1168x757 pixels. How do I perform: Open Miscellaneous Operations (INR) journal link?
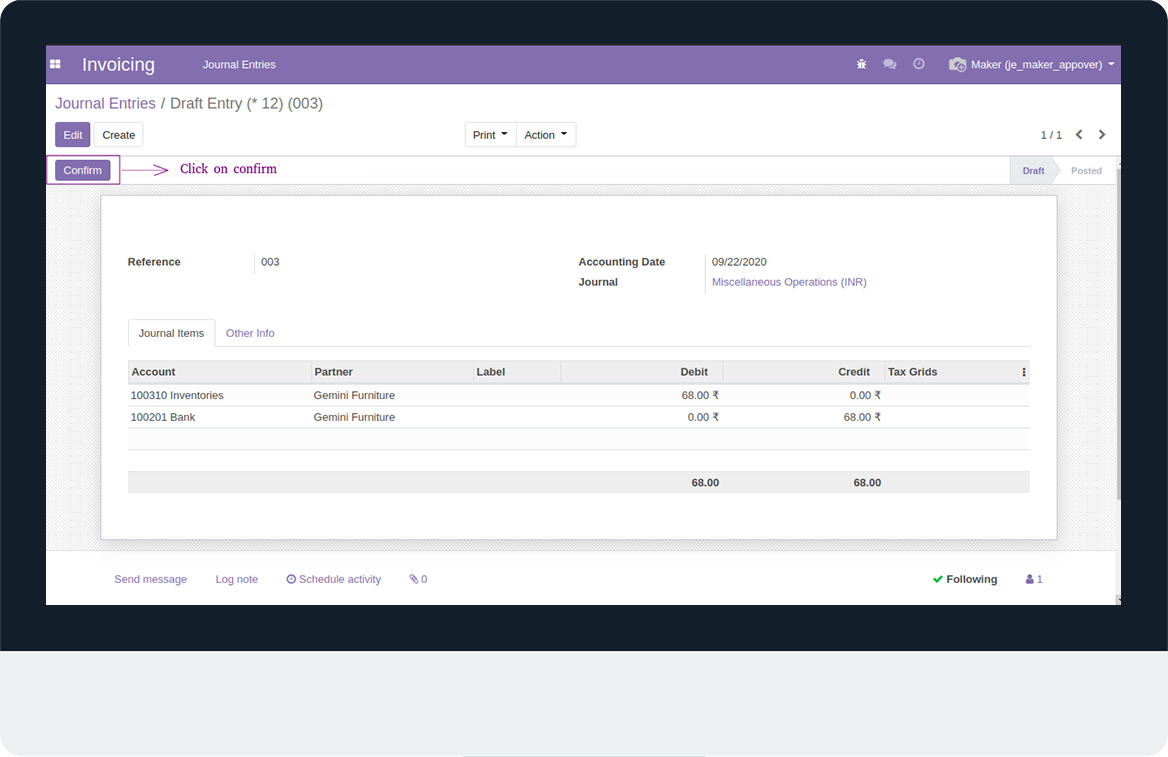click(789, 282)
